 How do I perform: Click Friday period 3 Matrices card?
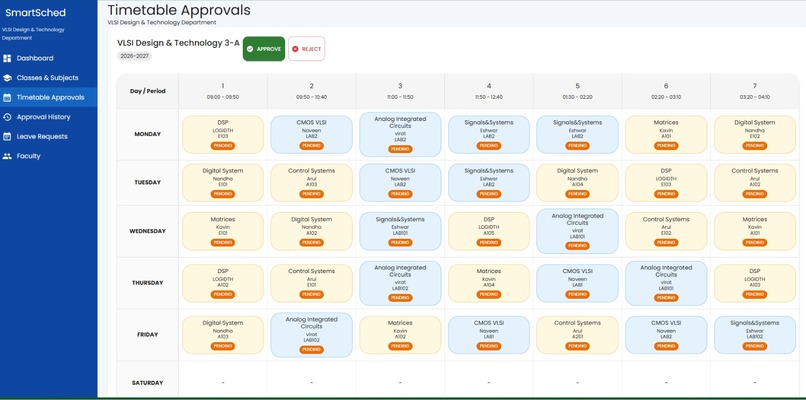pyautogui.click(x=400, y=335)
